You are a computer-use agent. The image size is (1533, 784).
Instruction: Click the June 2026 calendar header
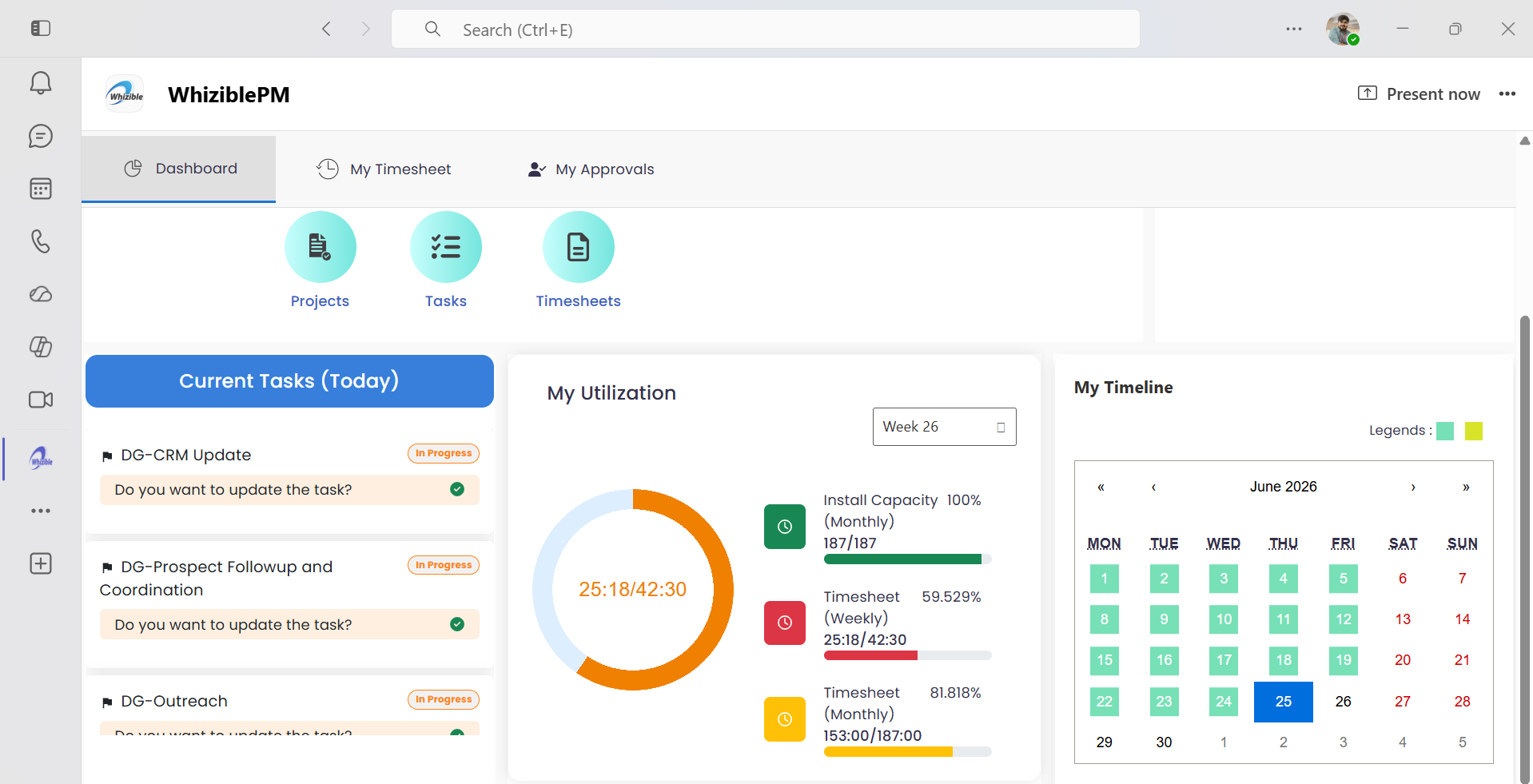1284,487
